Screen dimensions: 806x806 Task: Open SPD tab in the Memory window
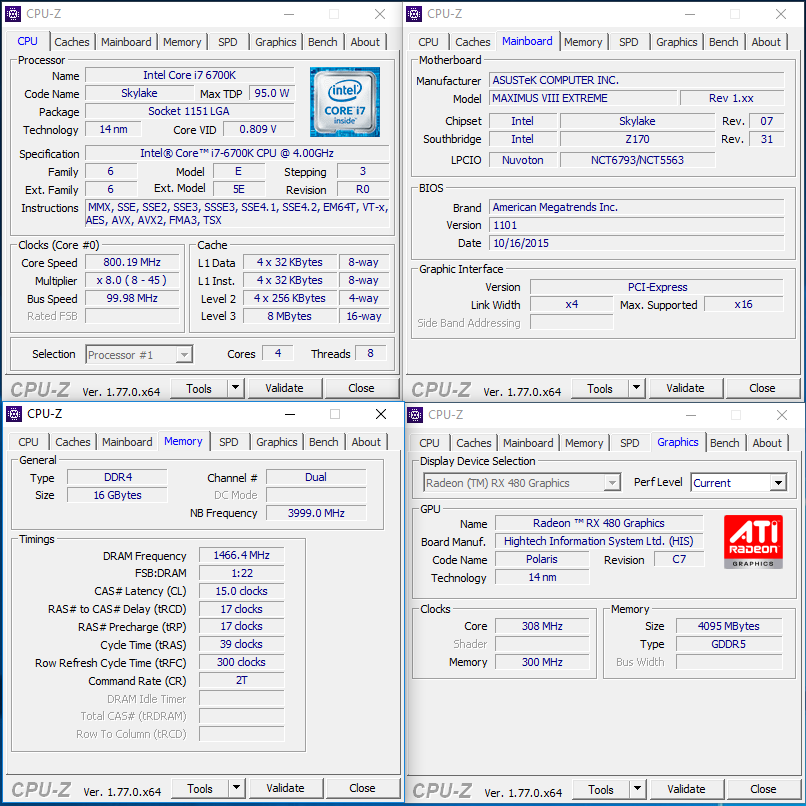point(229,442)
